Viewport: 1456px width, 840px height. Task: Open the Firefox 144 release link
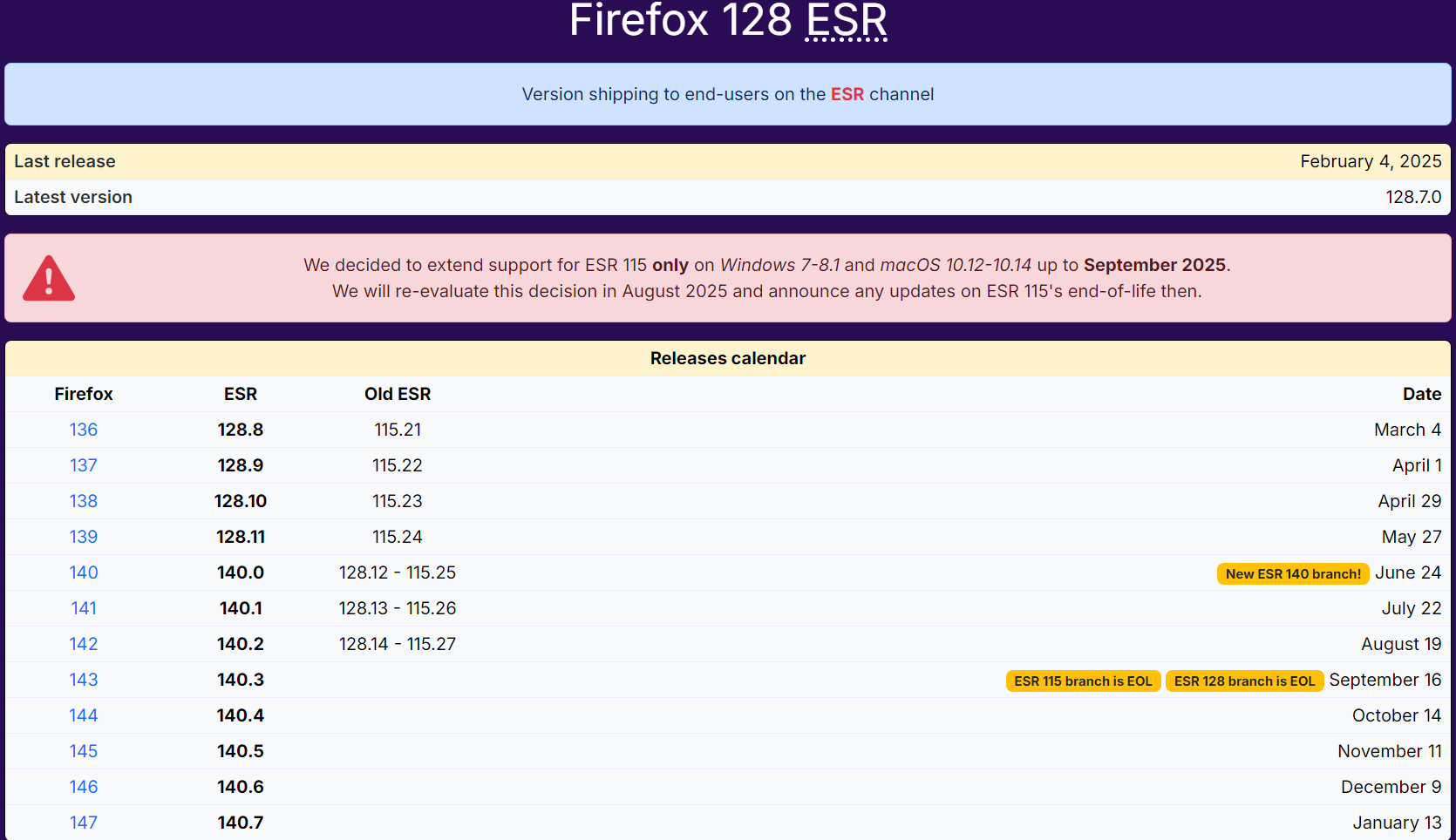pos(84,715)
